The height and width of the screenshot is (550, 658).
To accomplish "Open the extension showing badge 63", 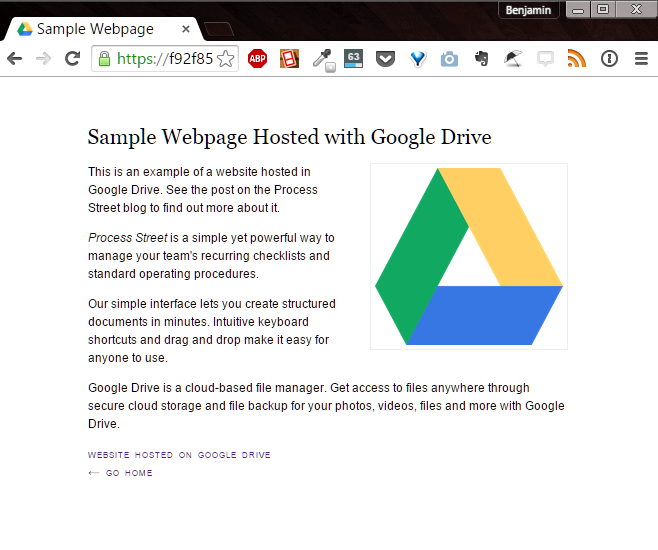I will coord(353,59).
